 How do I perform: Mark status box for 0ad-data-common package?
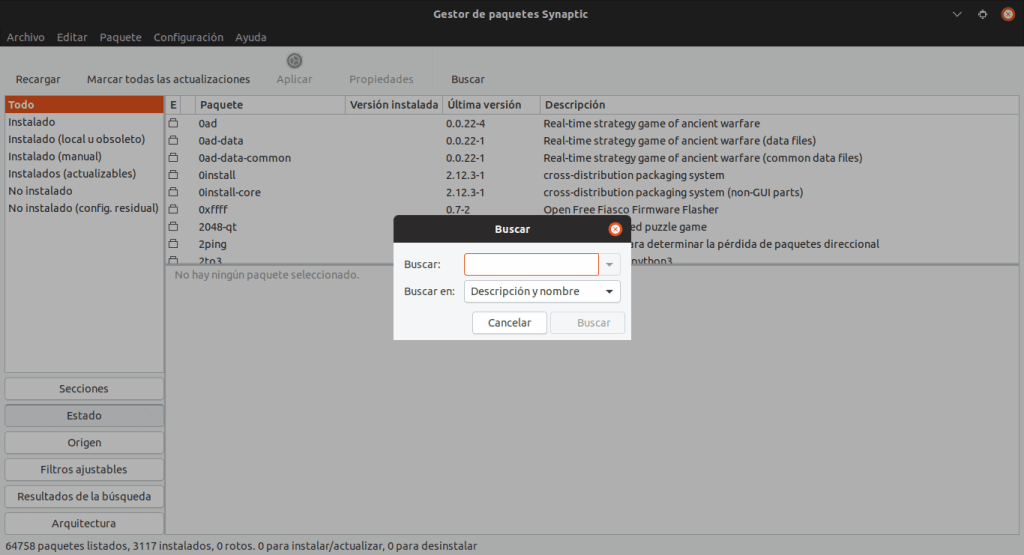coord(173,157)
